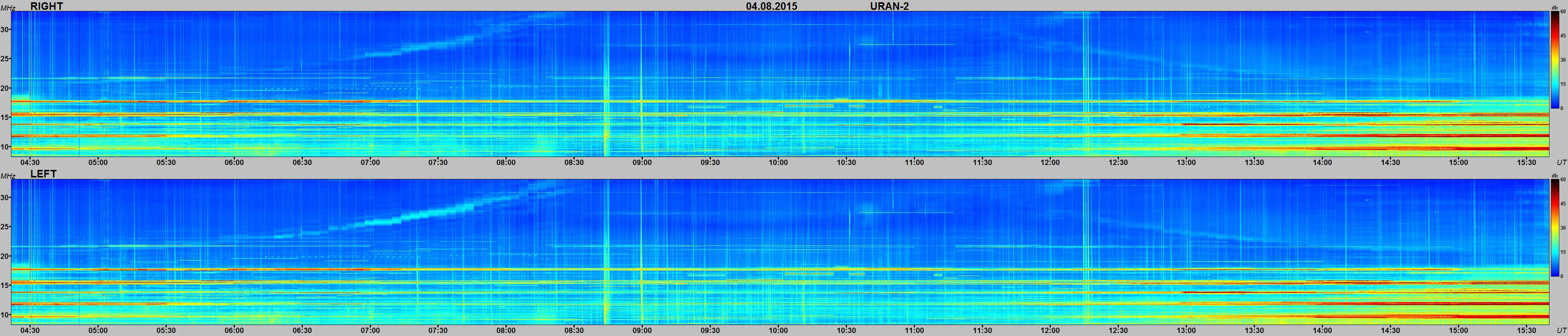Click the db label above upper color bar
This screenshot has width=1568, height=336.
[x=1554, y=9]
